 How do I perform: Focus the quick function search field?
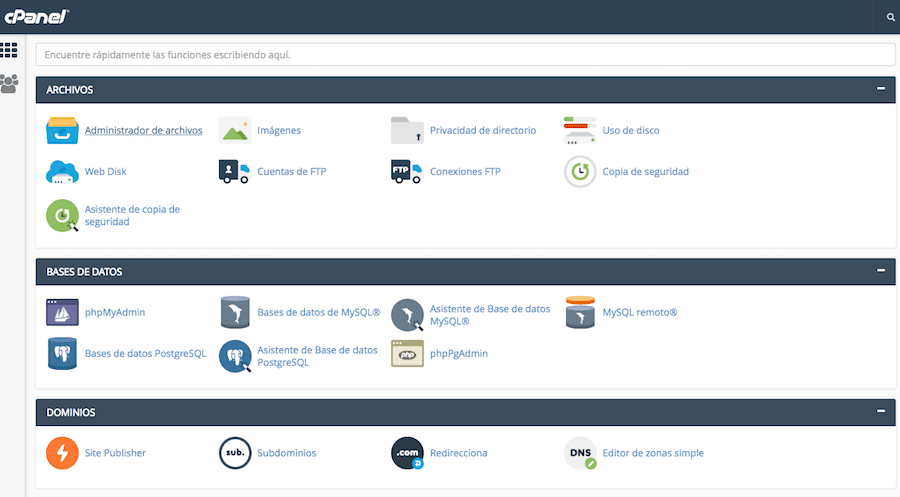tap(465, 55)
